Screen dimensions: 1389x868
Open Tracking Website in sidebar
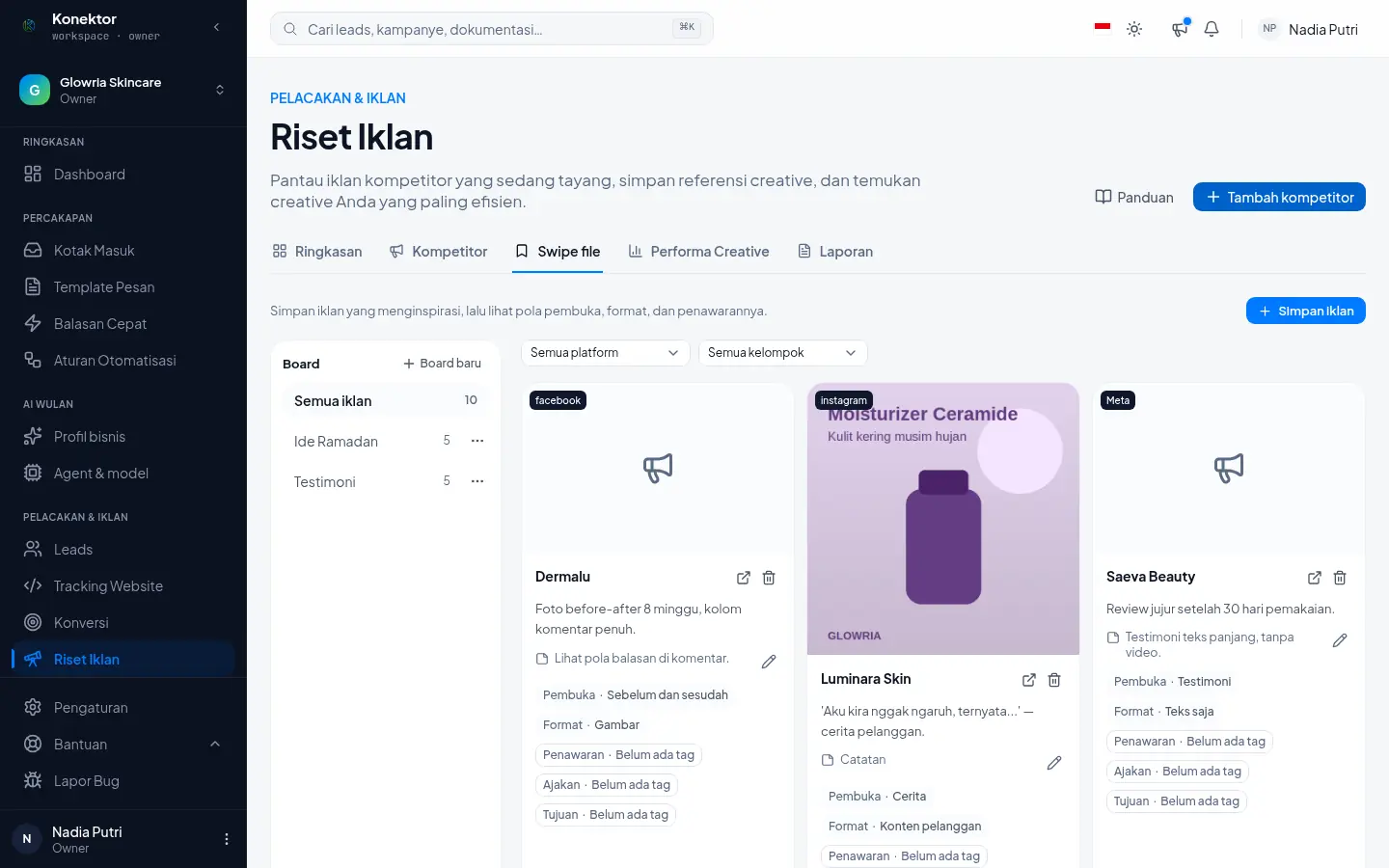point(123,586)
